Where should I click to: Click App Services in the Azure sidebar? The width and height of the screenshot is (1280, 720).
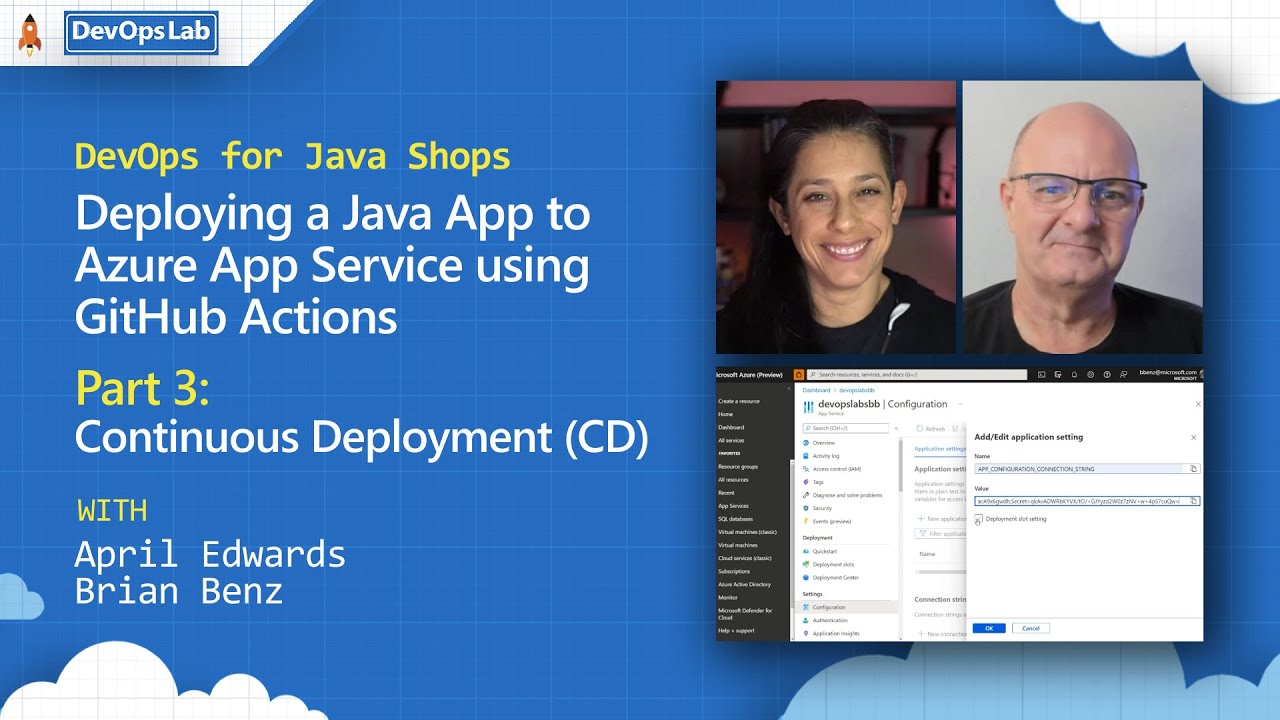tap(733, 506)
